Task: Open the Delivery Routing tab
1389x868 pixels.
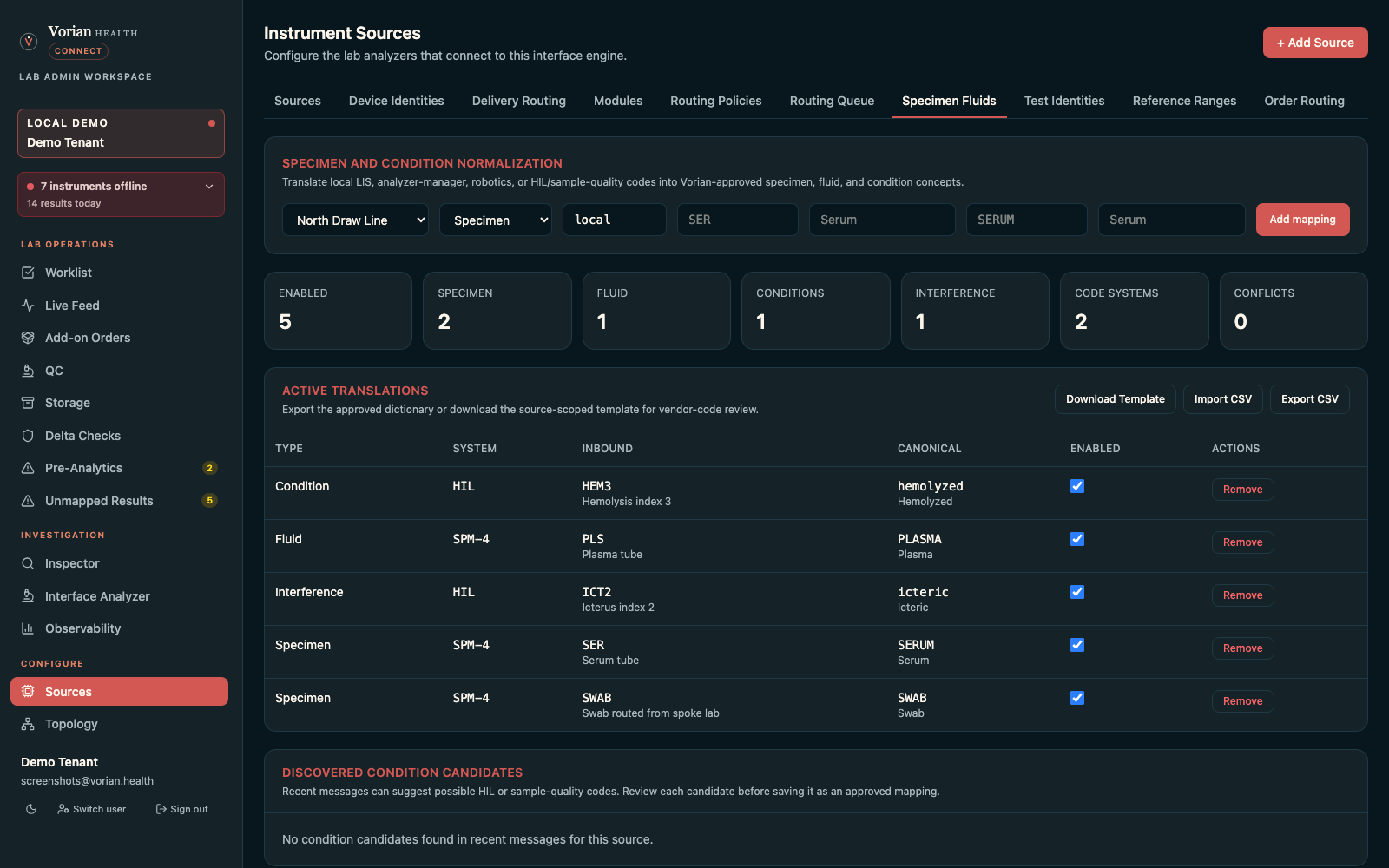Action: [519, 101]
